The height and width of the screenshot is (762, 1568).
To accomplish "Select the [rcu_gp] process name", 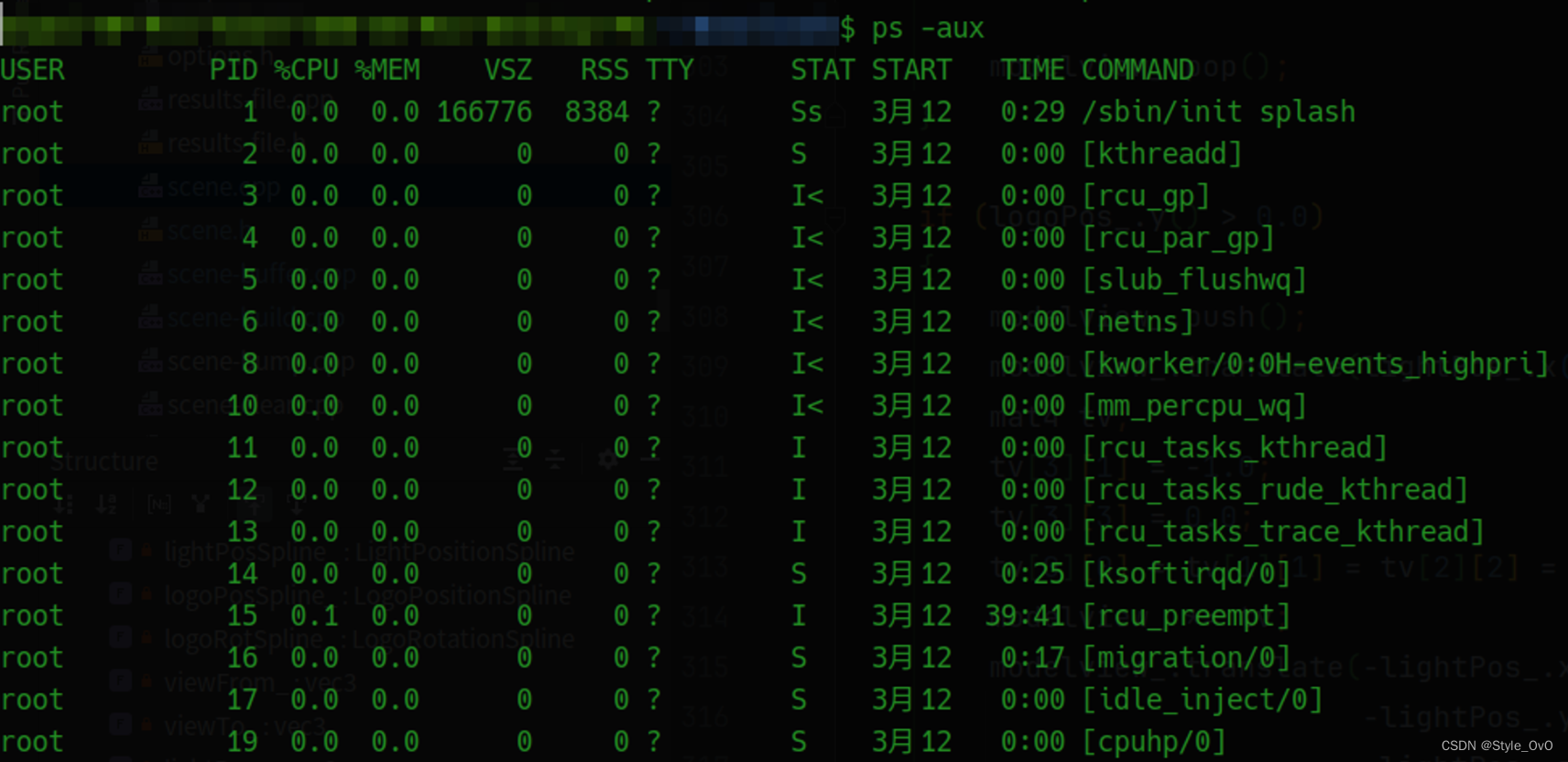I will pos(1146,196).
